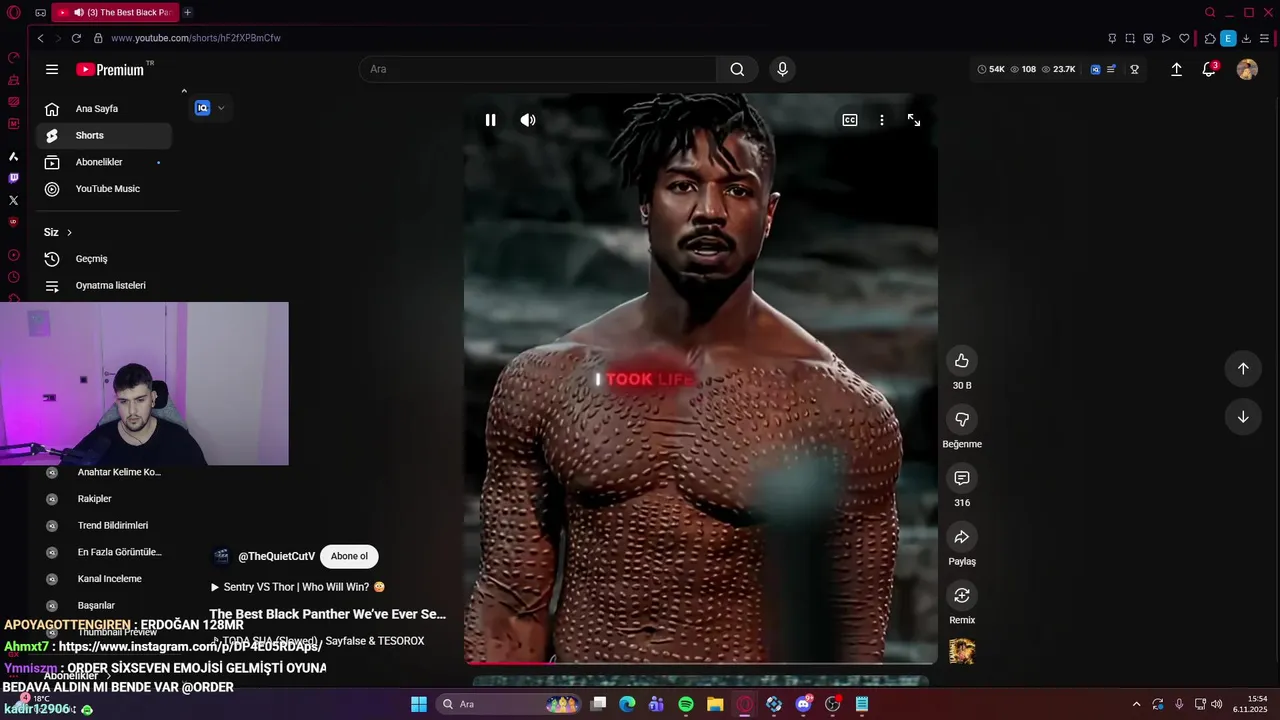Open Ana Sayfa in sidebar
The height and width of the screenshot is (720, 1280).
[x=104, y=109]
